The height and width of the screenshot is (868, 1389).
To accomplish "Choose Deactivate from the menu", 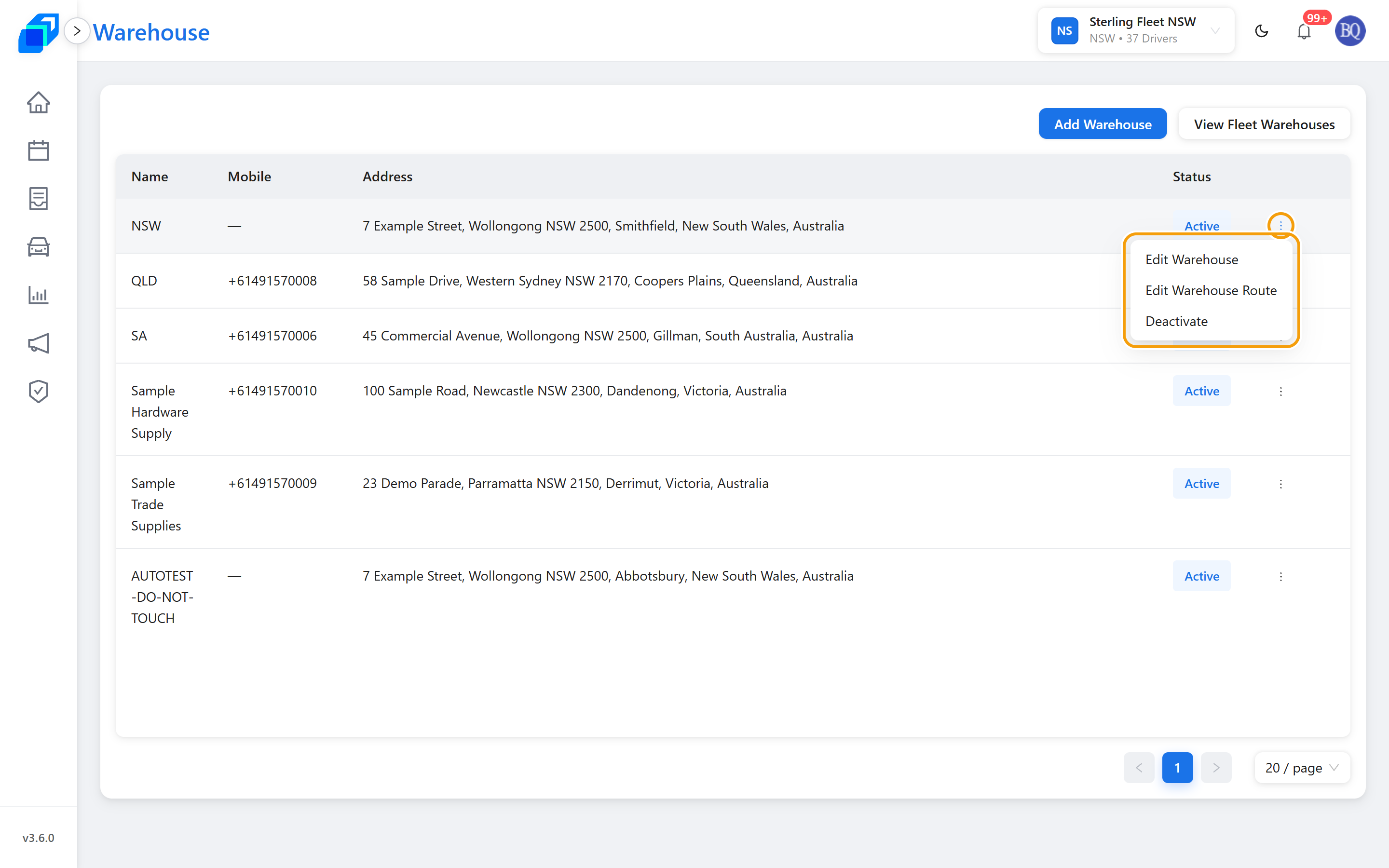I will click(1211, 322).
